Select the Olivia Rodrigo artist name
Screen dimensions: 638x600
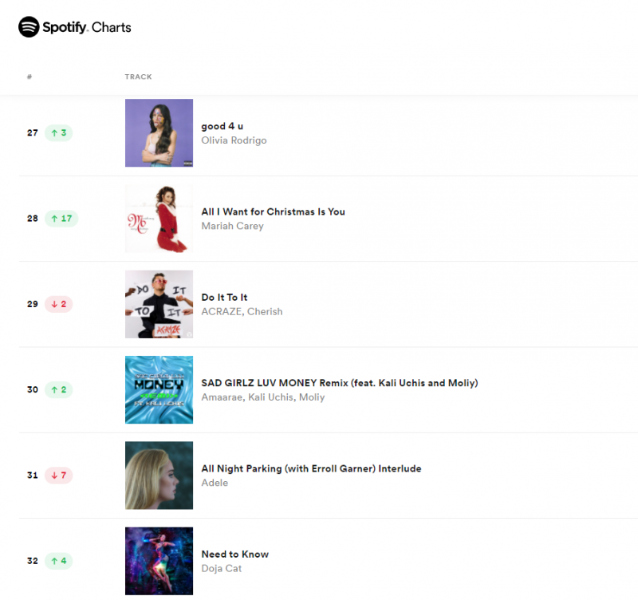234,140
